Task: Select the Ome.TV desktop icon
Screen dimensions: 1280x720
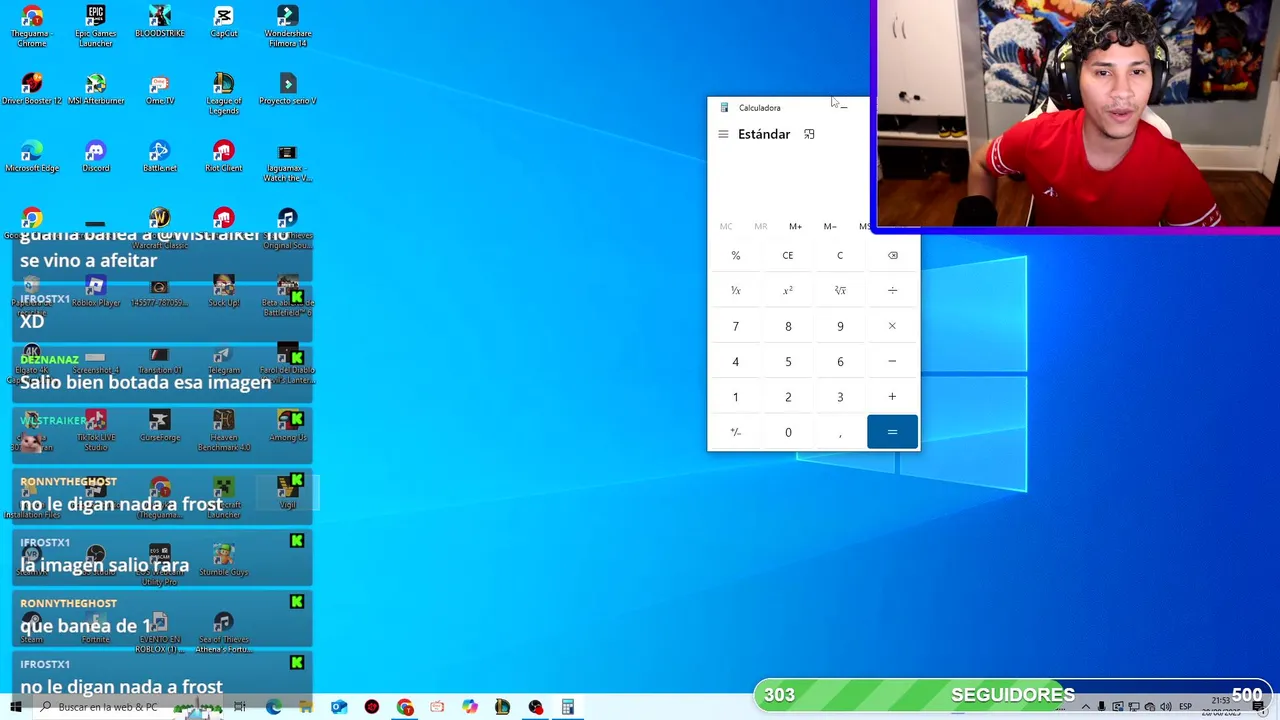Action: [160, 89]
